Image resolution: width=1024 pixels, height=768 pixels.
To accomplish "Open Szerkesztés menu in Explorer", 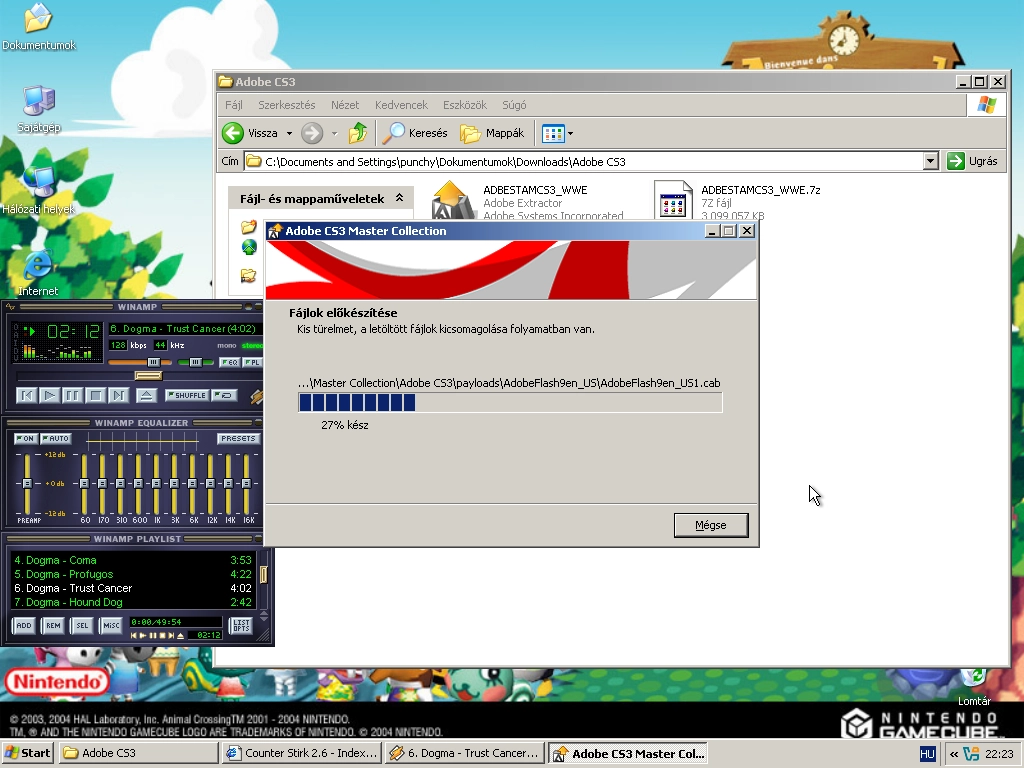I will point(287,105).
